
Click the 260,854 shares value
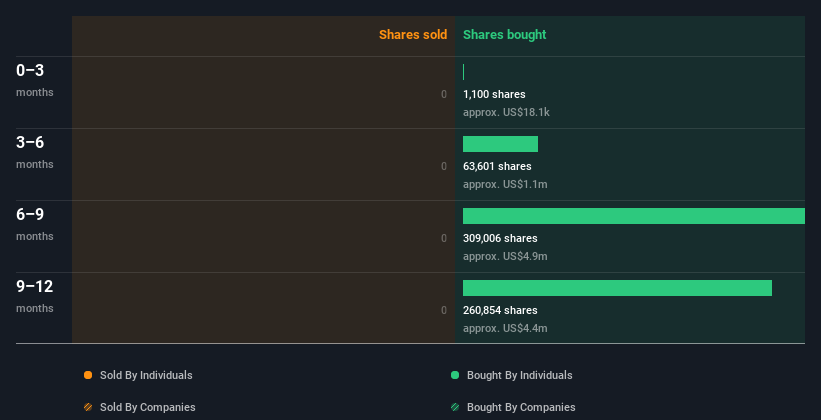500,310
